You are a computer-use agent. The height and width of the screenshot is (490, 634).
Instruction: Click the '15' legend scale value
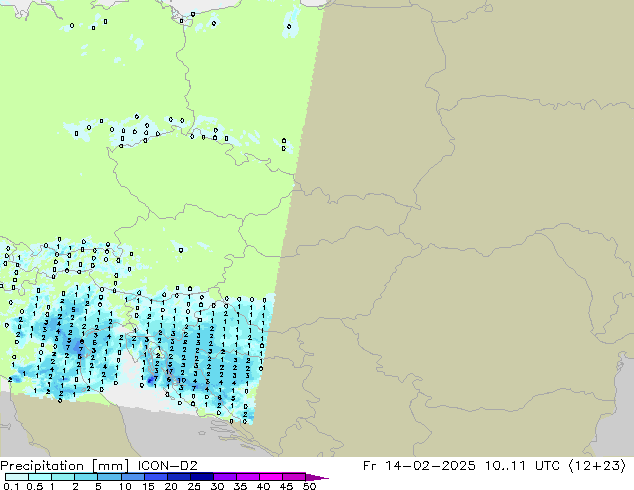(148, 486)
